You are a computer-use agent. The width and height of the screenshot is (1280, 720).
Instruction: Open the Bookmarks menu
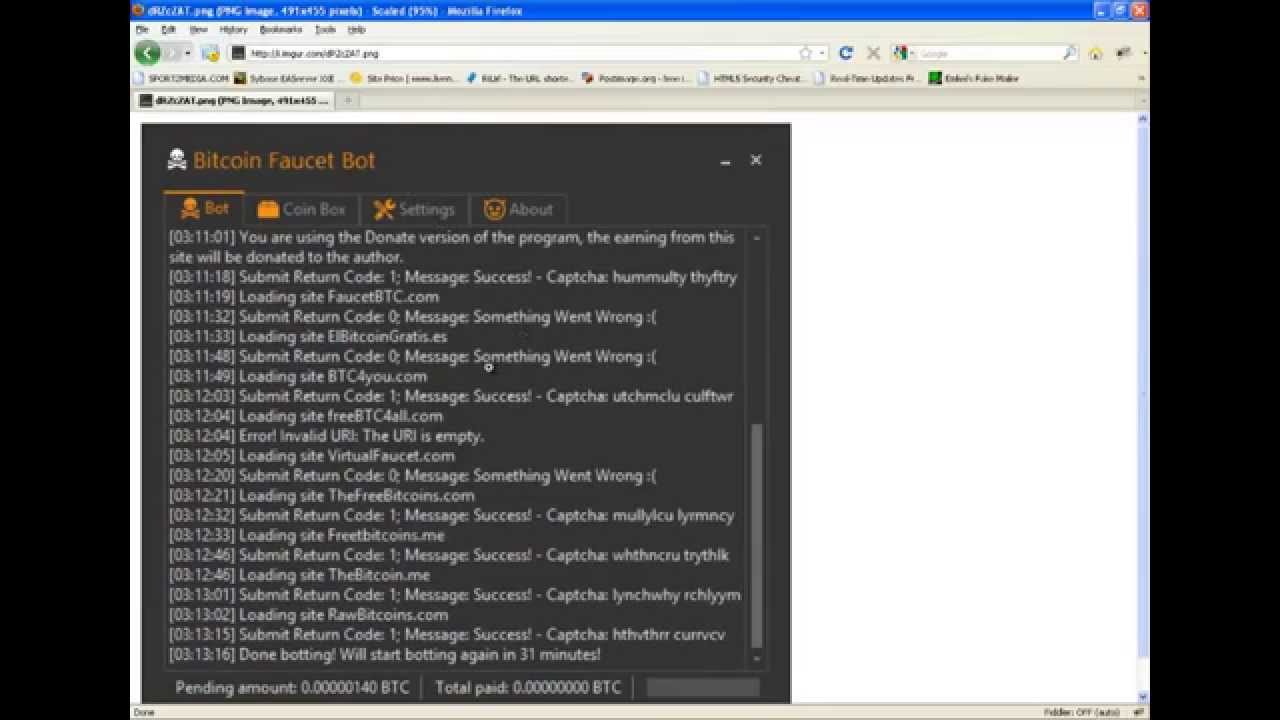pos(281,30)
